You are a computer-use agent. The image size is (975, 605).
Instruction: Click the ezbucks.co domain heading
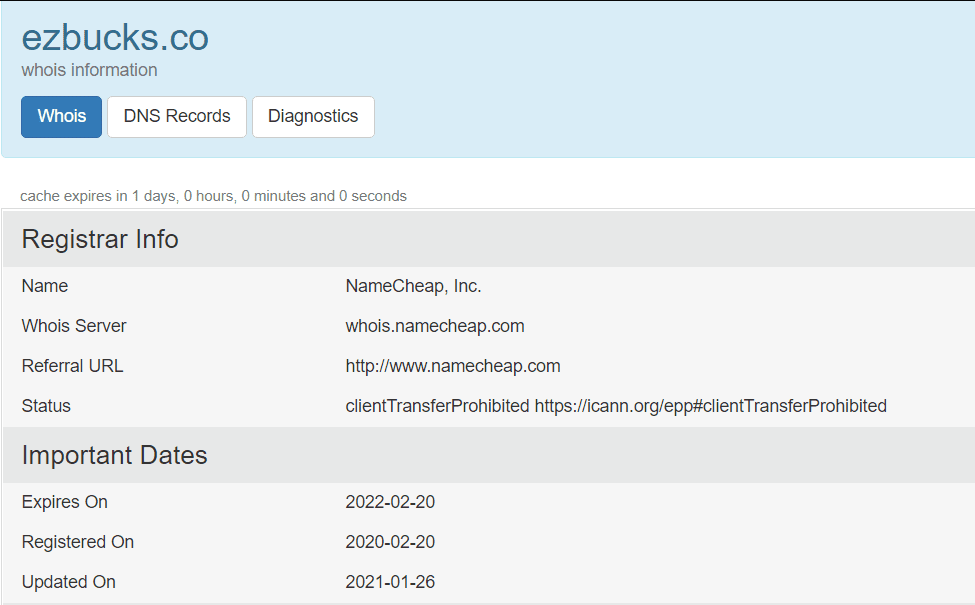tap(115, 37)
